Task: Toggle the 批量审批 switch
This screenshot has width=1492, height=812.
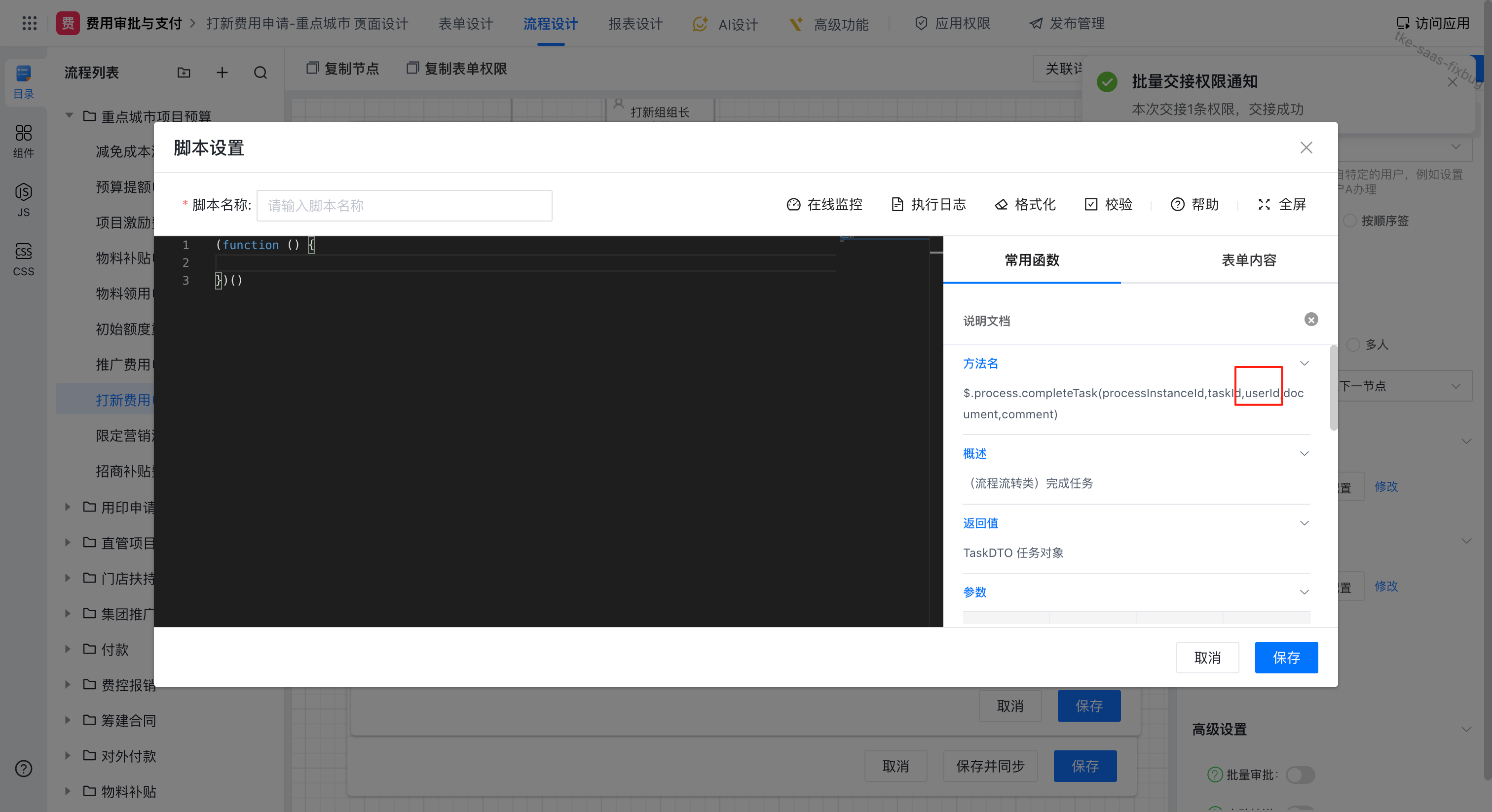Action: (x=1300, y=775)
